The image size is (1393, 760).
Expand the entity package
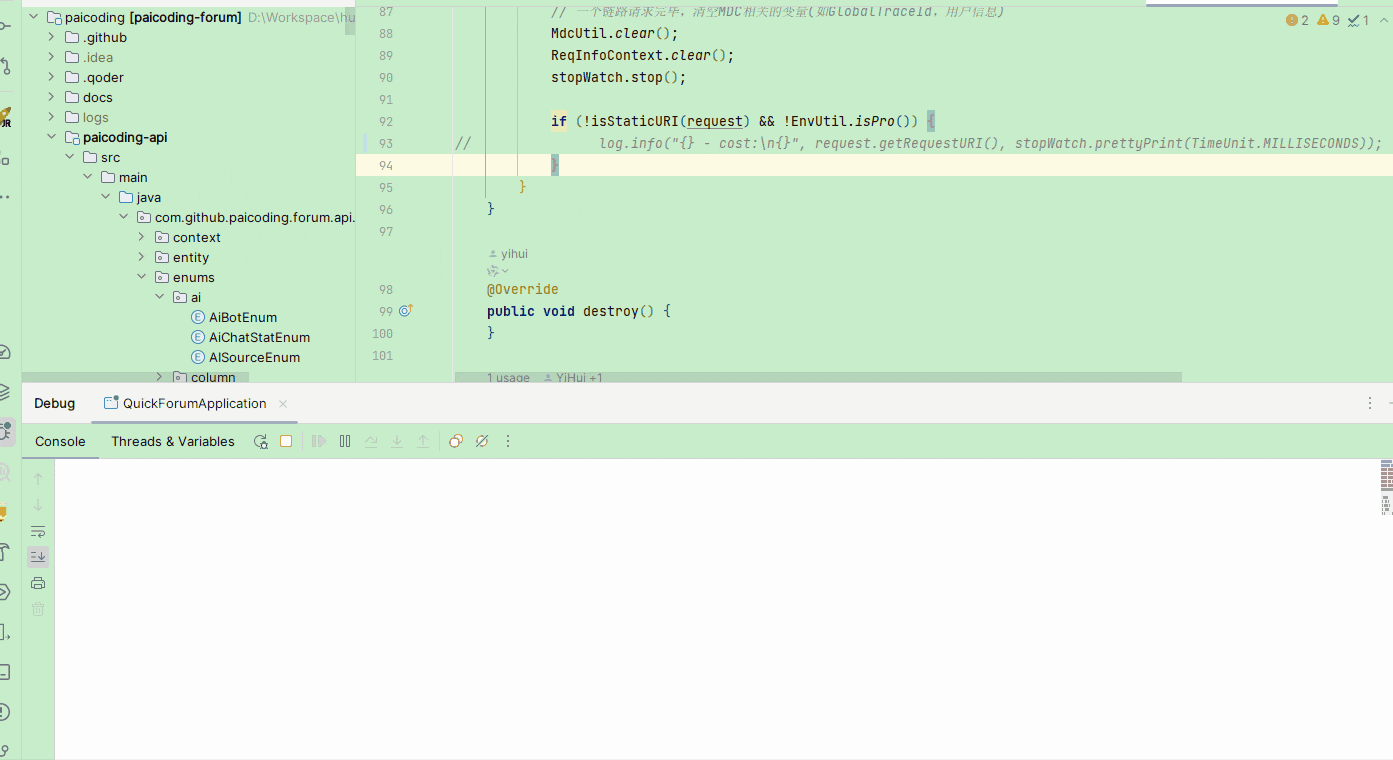point(141,257)
